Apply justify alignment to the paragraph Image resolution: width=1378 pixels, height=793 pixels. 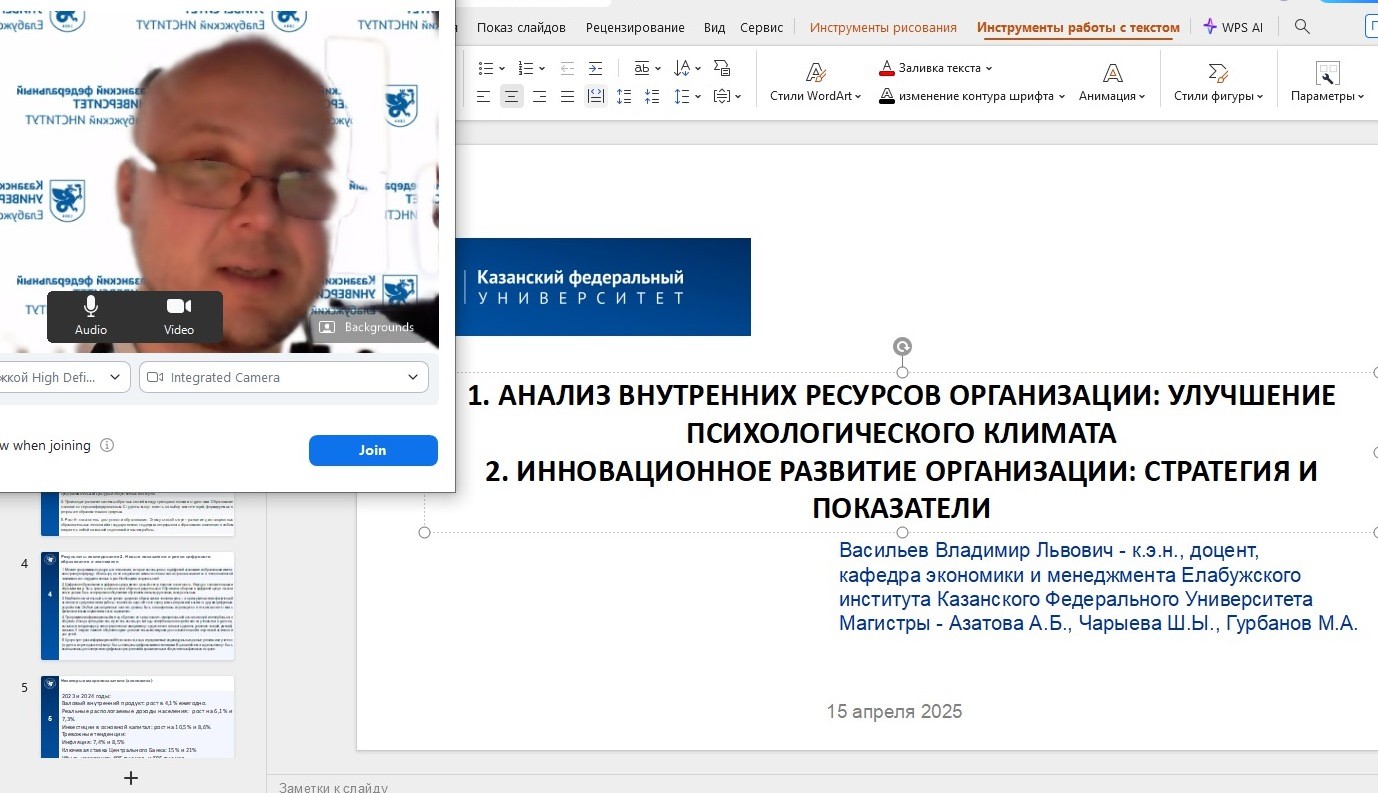567,96
